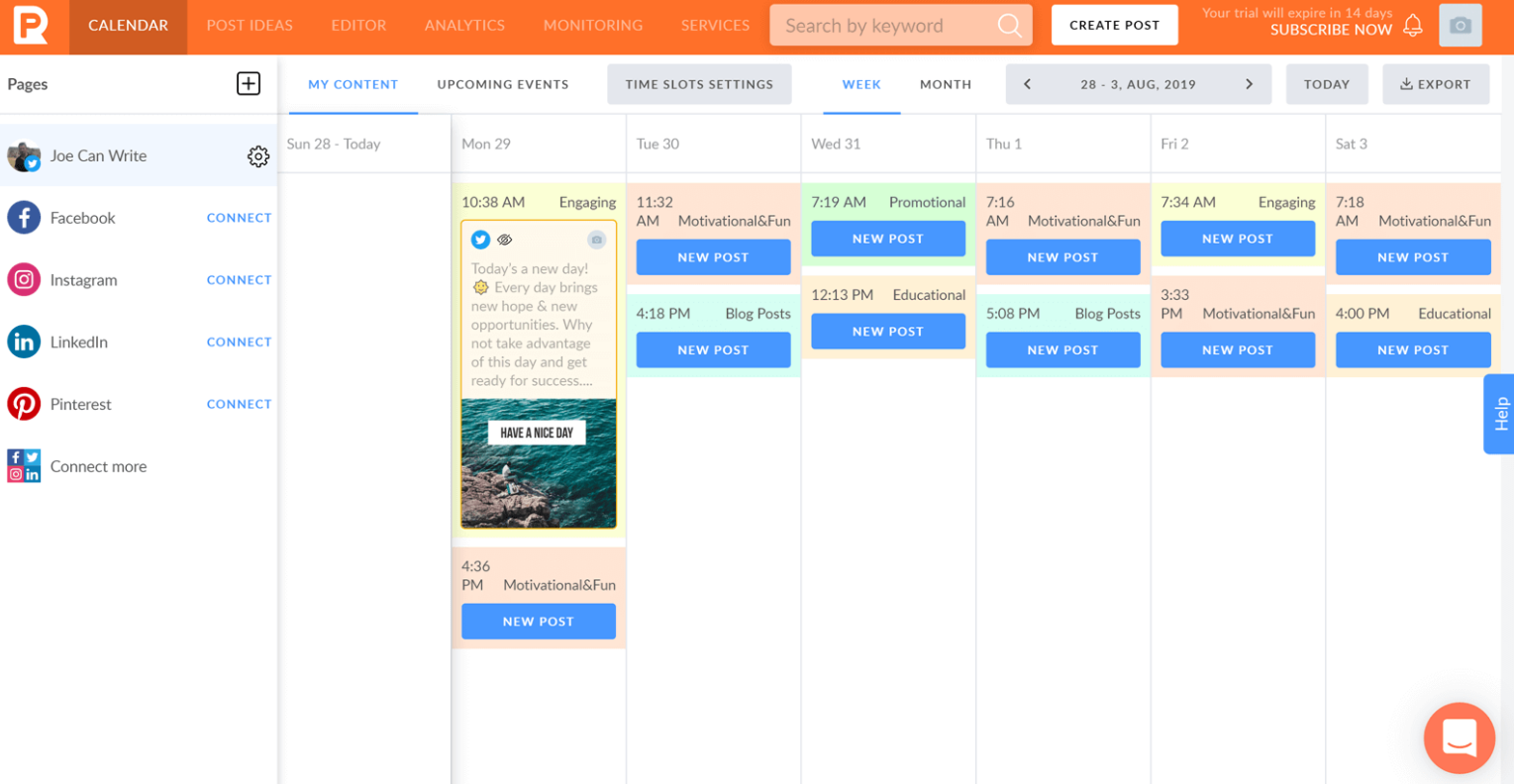Click the PromoRepublic logo

[30, 25]
